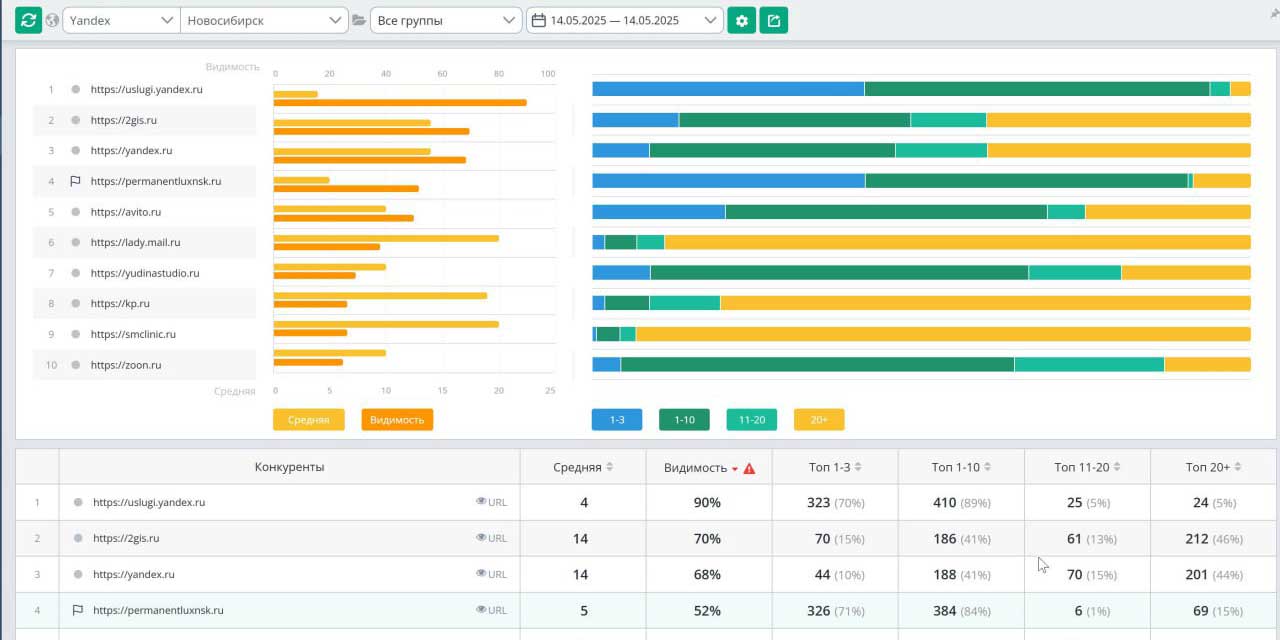Viewport: 1280px width, 640px height.
Task: Click the green refresh icon button
Action: pyautogui.click(x=28, y=20)
